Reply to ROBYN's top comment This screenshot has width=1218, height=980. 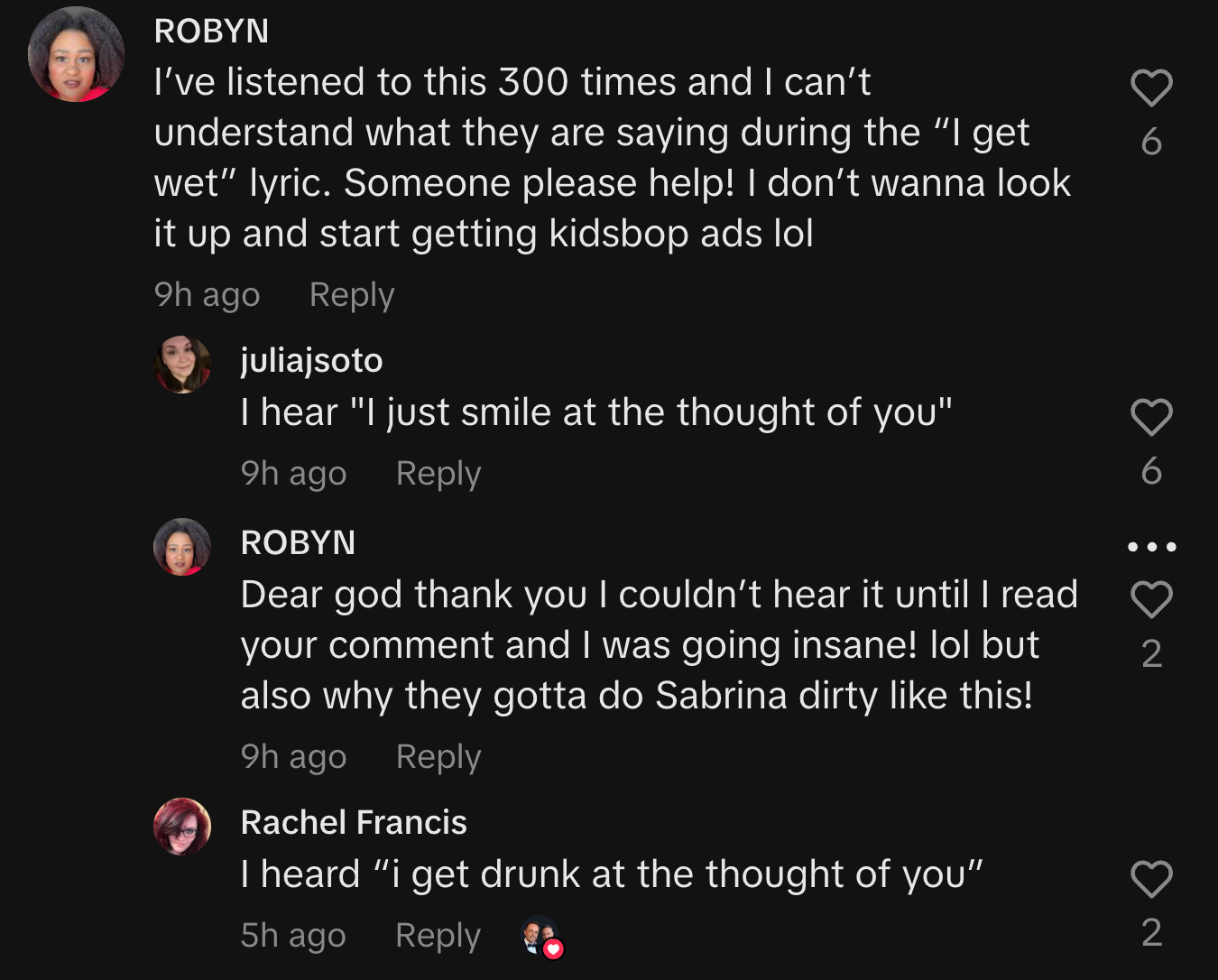click(352, 295)
